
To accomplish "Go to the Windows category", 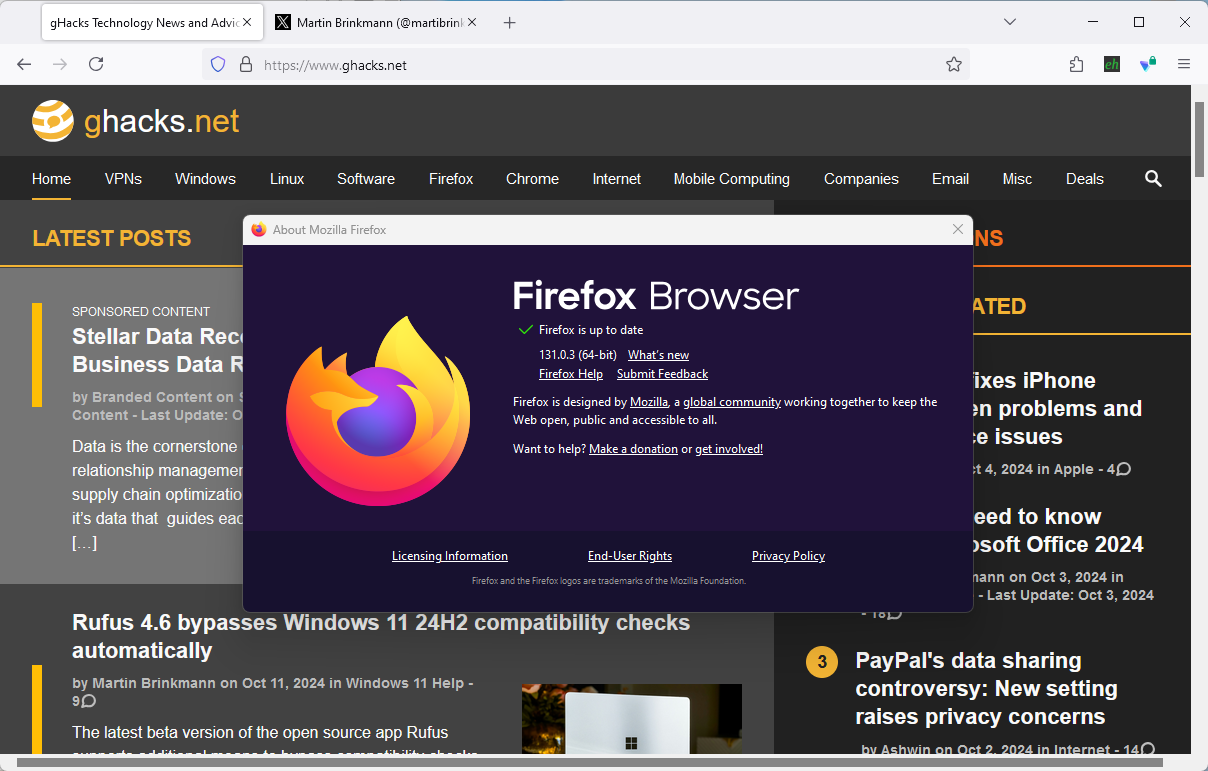I will click(x=205, y=179).
